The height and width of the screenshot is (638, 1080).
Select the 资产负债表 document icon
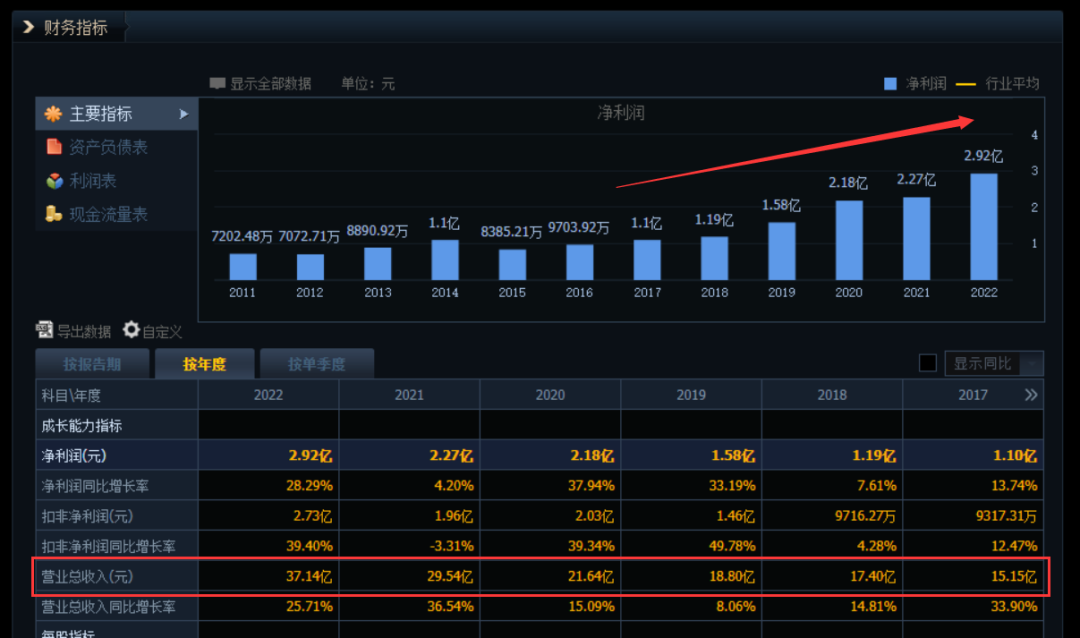point(54,147)
